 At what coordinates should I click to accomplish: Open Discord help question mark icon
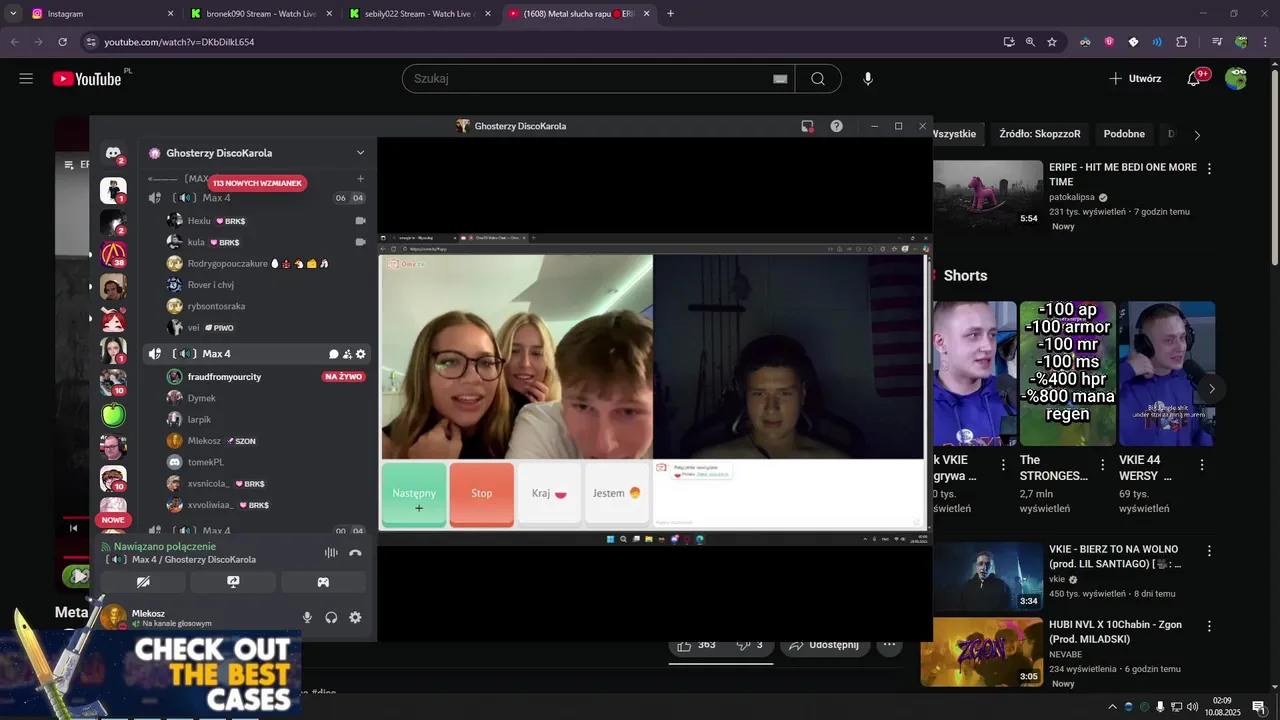pos(837,126)
